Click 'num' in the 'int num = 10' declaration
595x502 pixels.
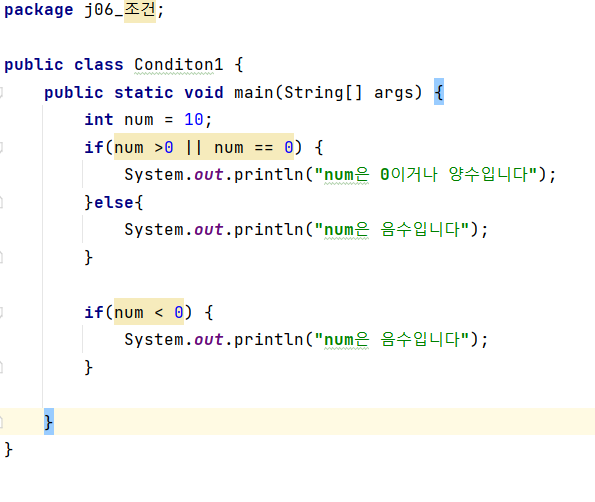pyautogui.click(x=139, y=121)
